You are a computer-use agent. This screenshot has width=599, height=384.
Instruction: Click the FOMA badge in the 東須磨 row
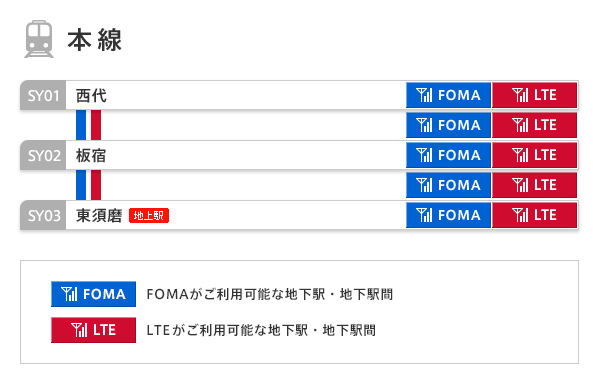point(448,215)
